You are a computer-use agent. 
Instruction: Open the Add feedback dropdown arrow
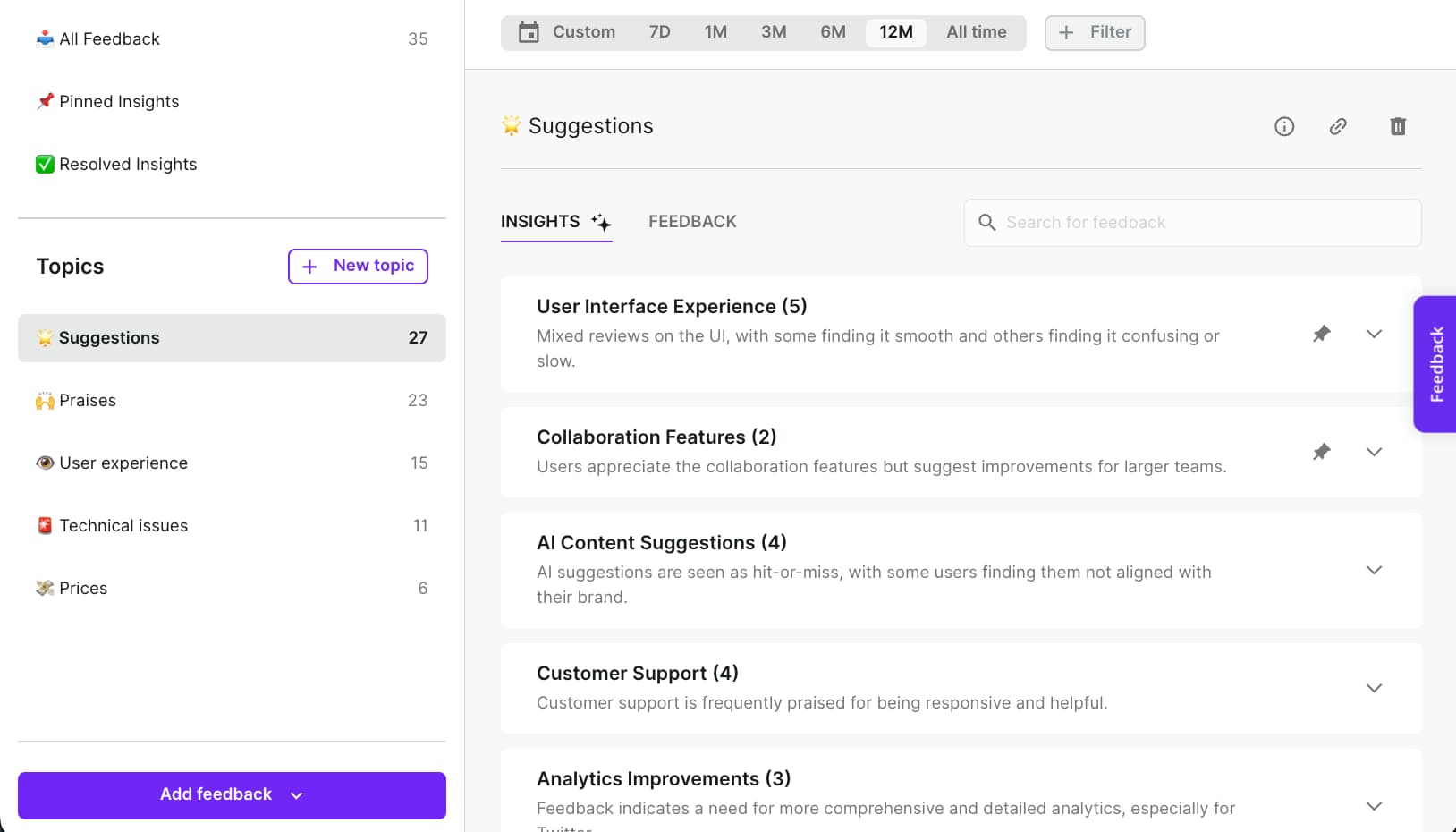(297, 795)
